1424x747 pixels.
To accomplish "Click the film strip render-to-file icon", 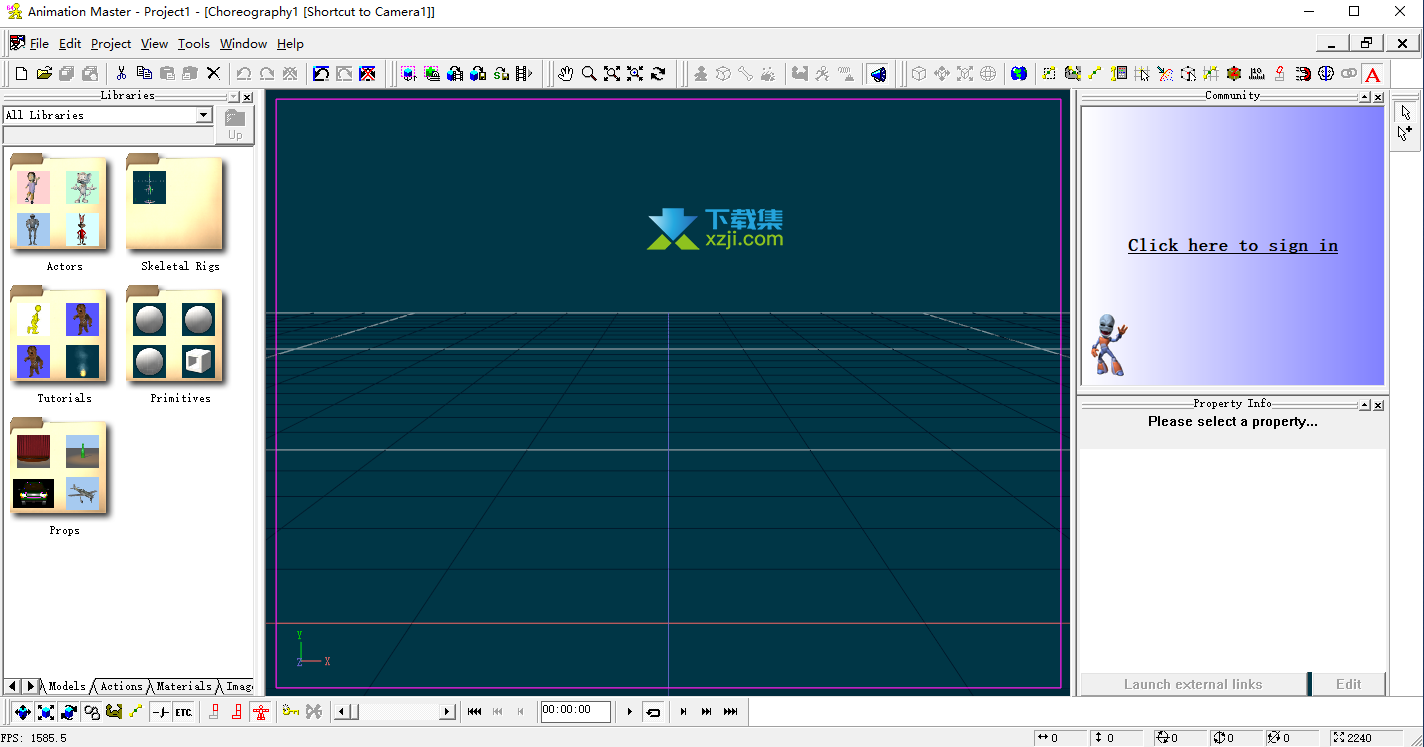I will [524, 73].
